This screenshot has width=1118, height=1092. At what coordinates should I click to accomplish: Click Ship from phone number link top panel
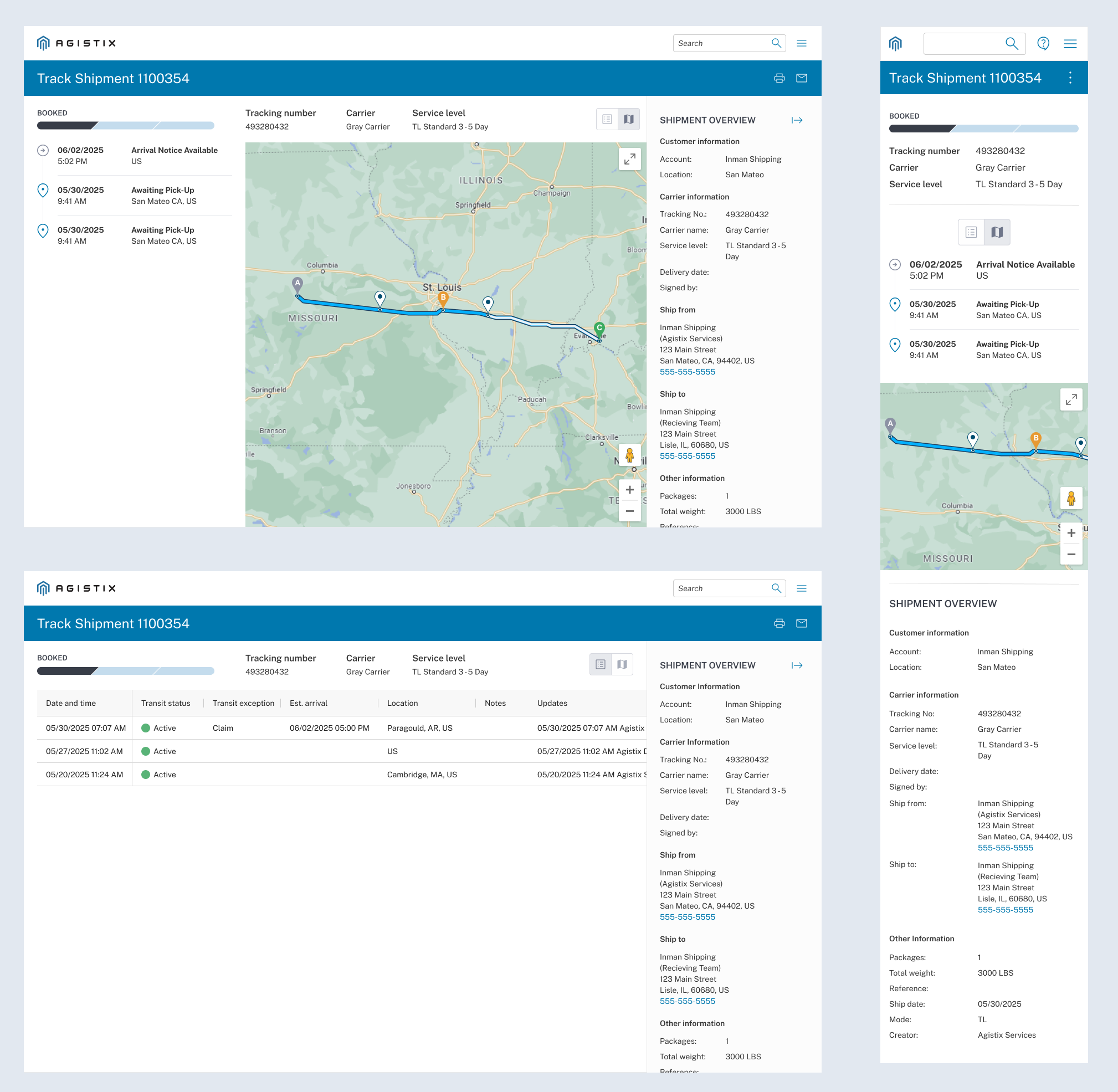(x=687, y=372)
